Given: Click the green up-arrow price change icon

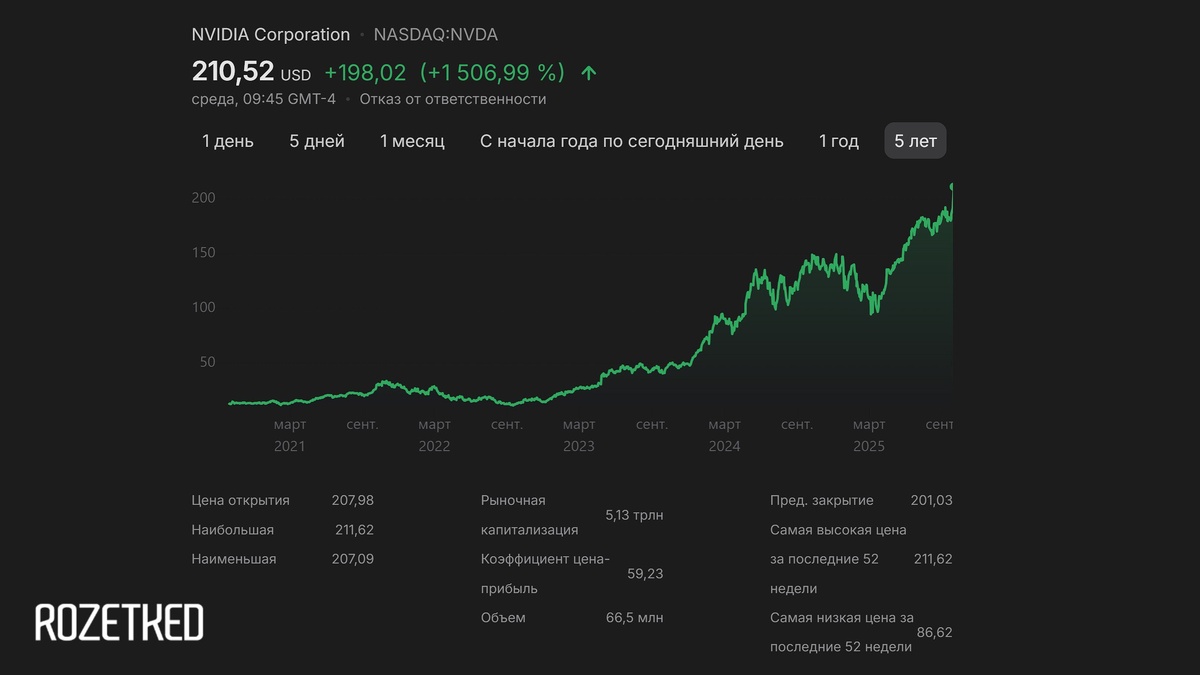Looking at the screenshot, I should click(x=589, y=73).
